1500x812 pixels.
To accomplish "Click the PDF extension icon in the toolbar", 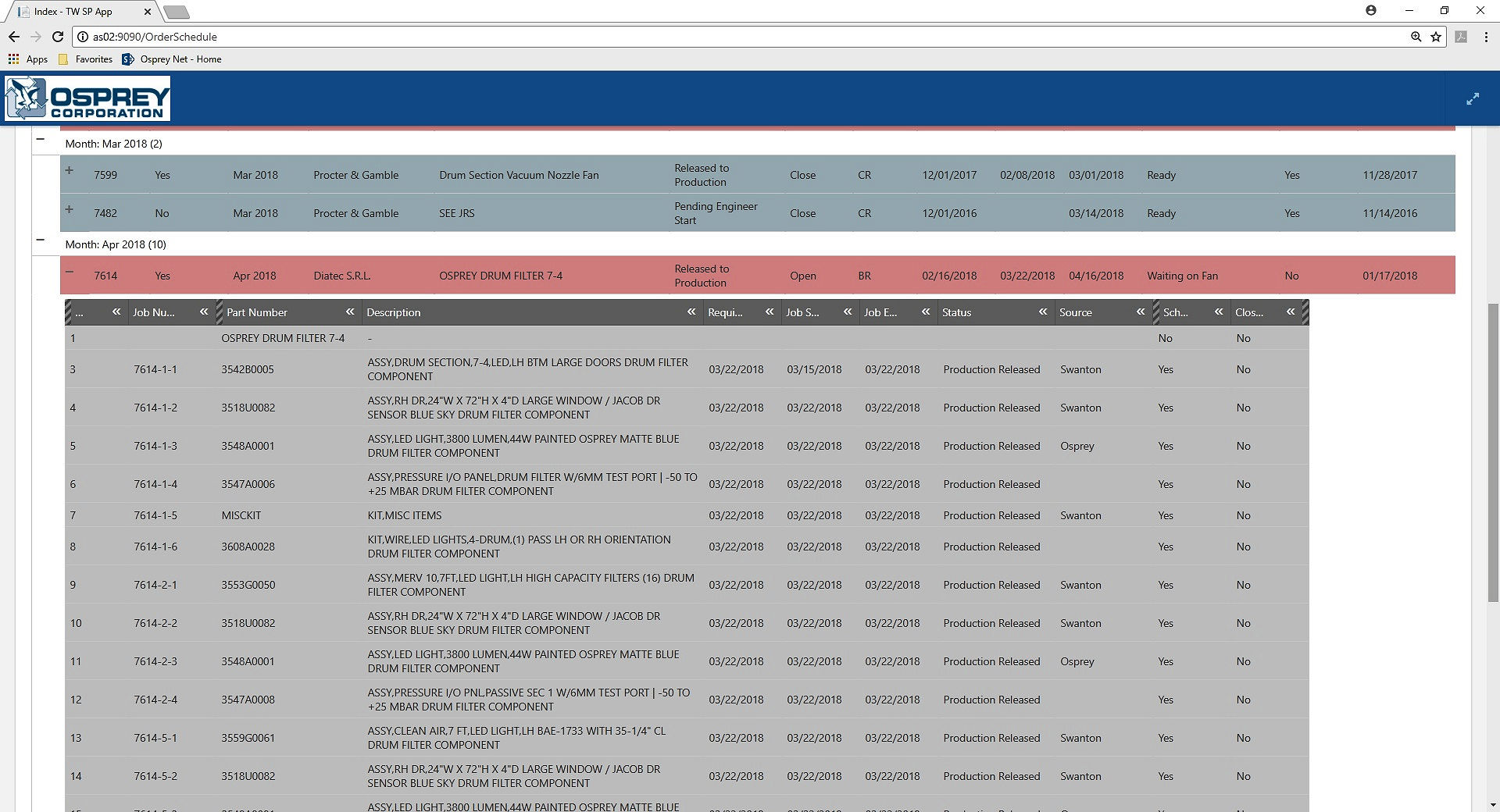I will coord(1461,37).
